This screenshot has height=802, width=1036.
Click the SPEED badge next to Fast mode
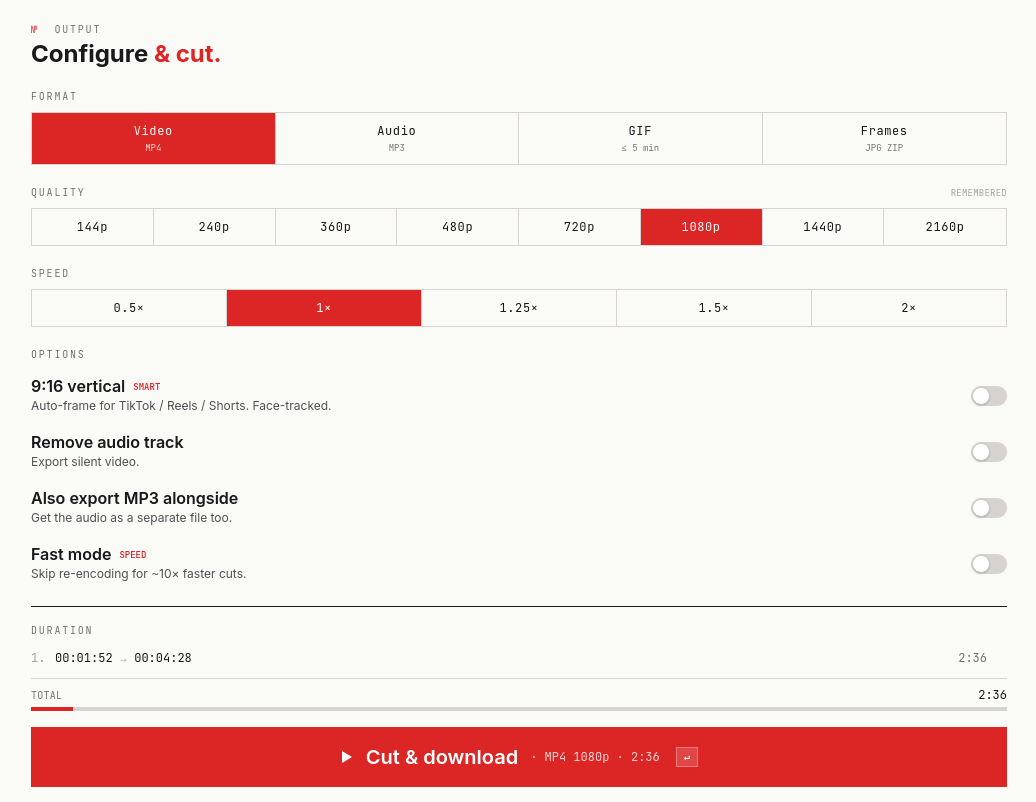click(x=133, y=555)
